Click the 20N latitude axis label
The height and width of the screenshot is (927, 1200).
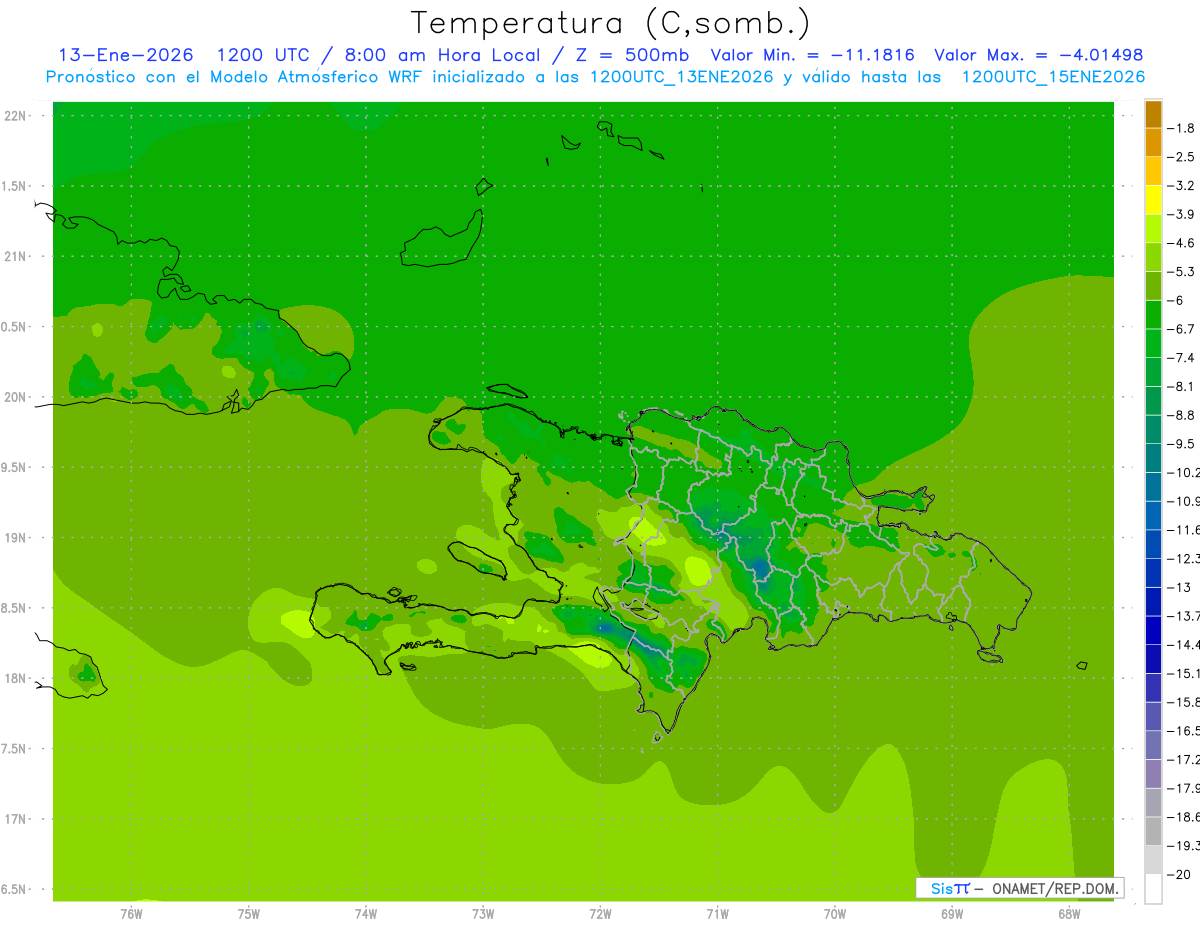[17, 397]
